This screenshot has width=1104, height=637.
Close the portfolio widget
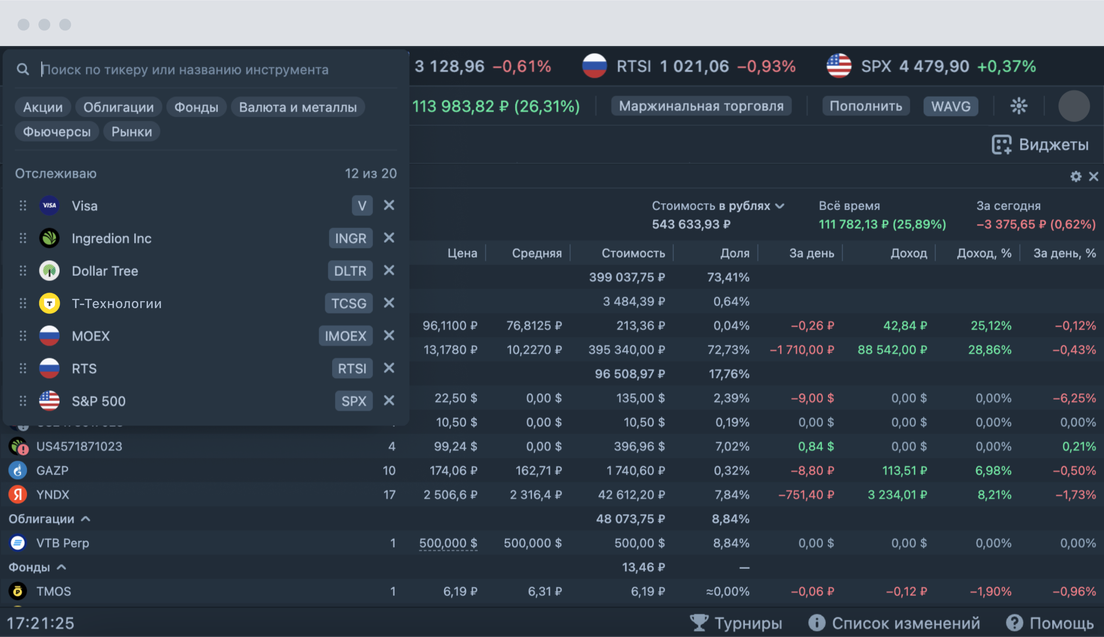click(1093, 176)
